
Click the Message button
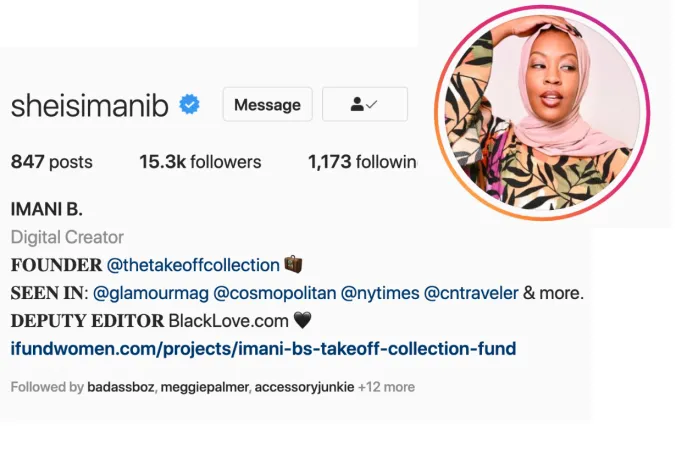tap(267, 104)
